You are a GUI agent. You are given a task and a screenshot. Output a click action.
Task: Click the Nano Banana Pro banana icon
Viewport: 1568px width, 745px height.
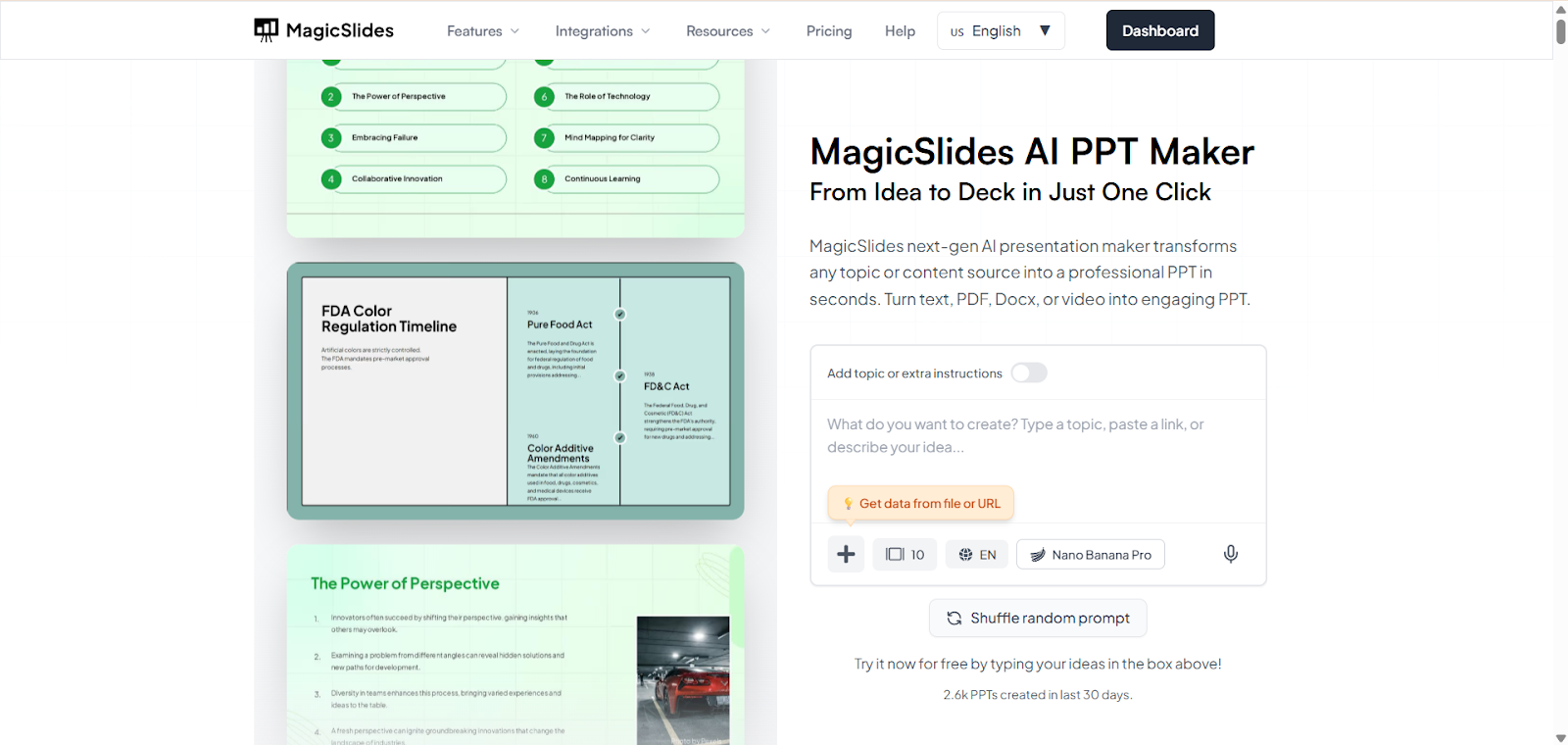click(x=1038, y=555)
